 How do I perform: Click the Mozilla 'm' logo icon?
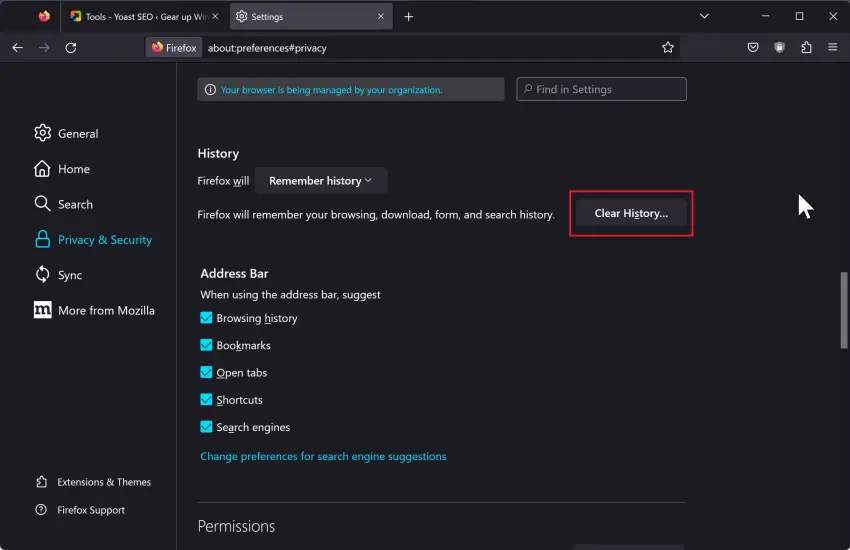pyautogui.click(x=42, y=310)
